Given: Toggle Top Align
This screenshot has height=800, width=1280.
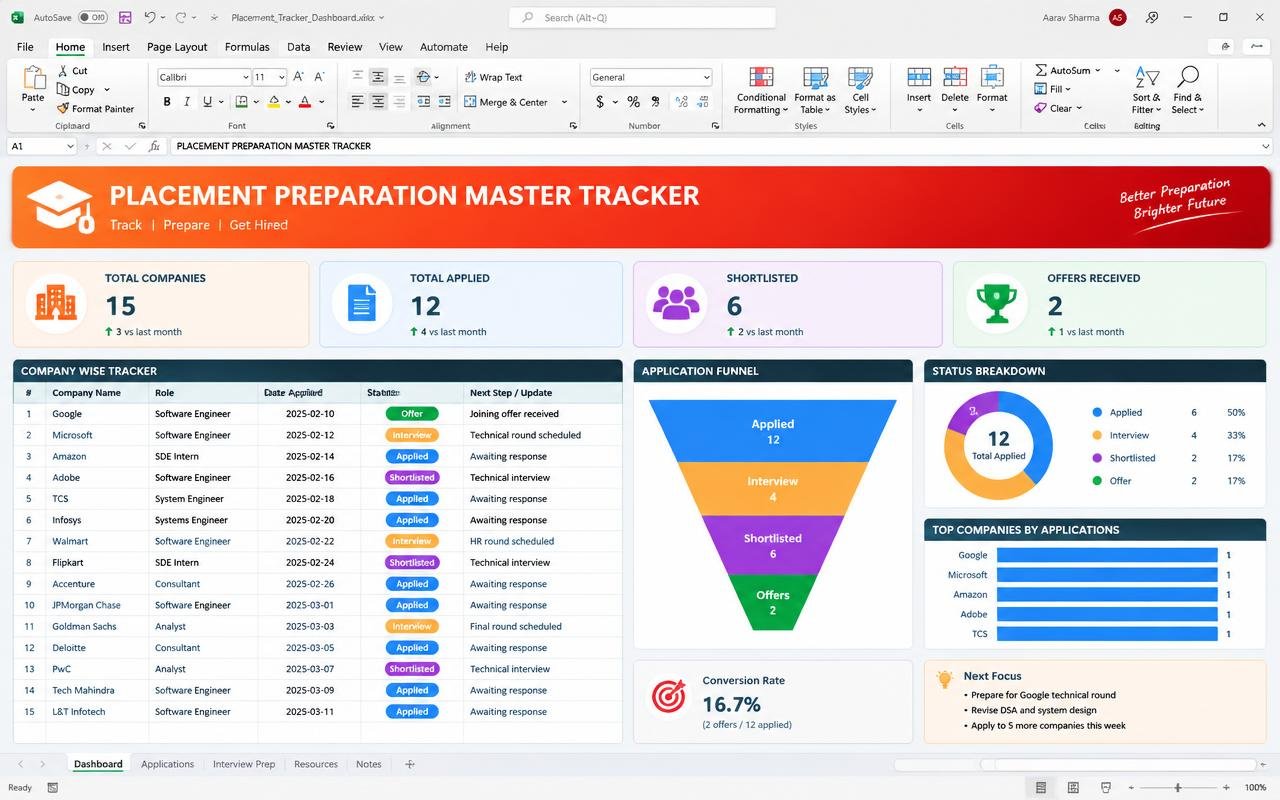Looking at the screenshot, I should click(357, 77).
